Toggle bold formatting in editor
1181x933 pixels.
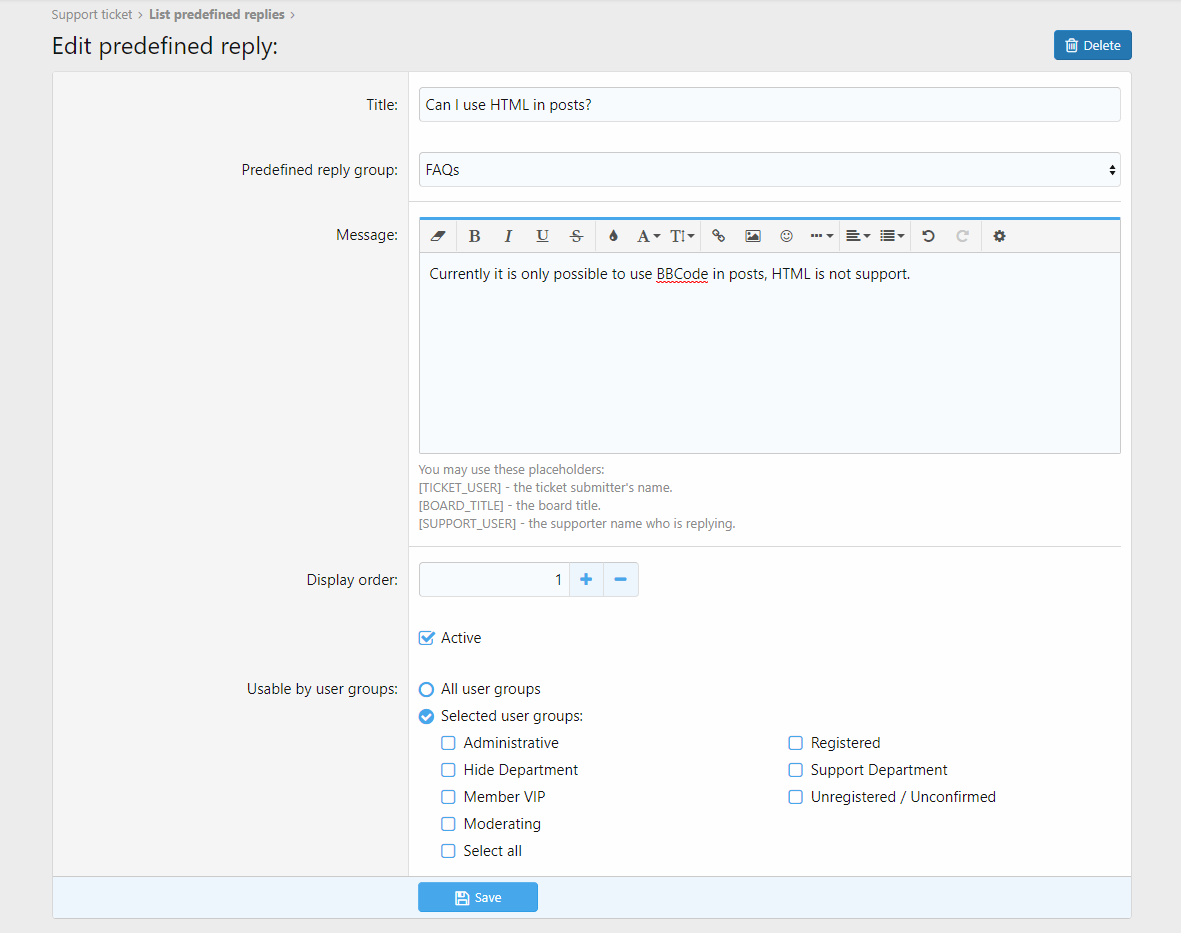click(x=475, y=236)
